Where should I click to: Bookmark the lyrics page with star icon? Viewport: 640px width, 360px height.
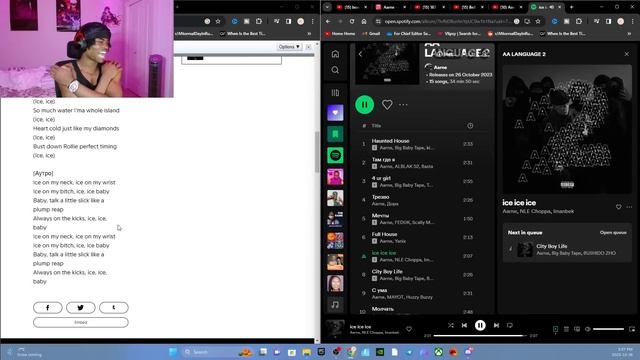click(x=218, y=21)
